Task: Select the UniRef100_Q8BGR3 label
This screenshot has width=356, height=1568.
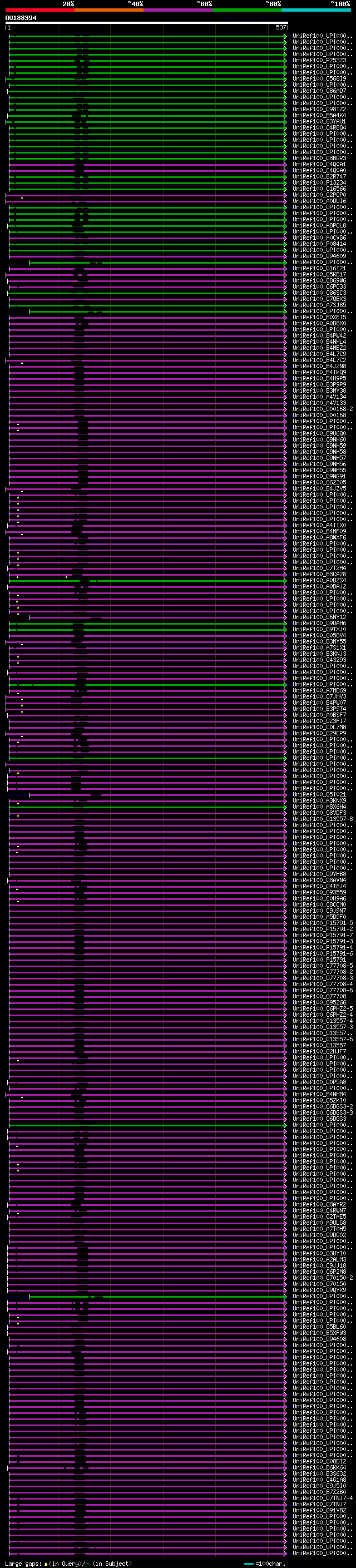Action: click(x=319, y=159)
